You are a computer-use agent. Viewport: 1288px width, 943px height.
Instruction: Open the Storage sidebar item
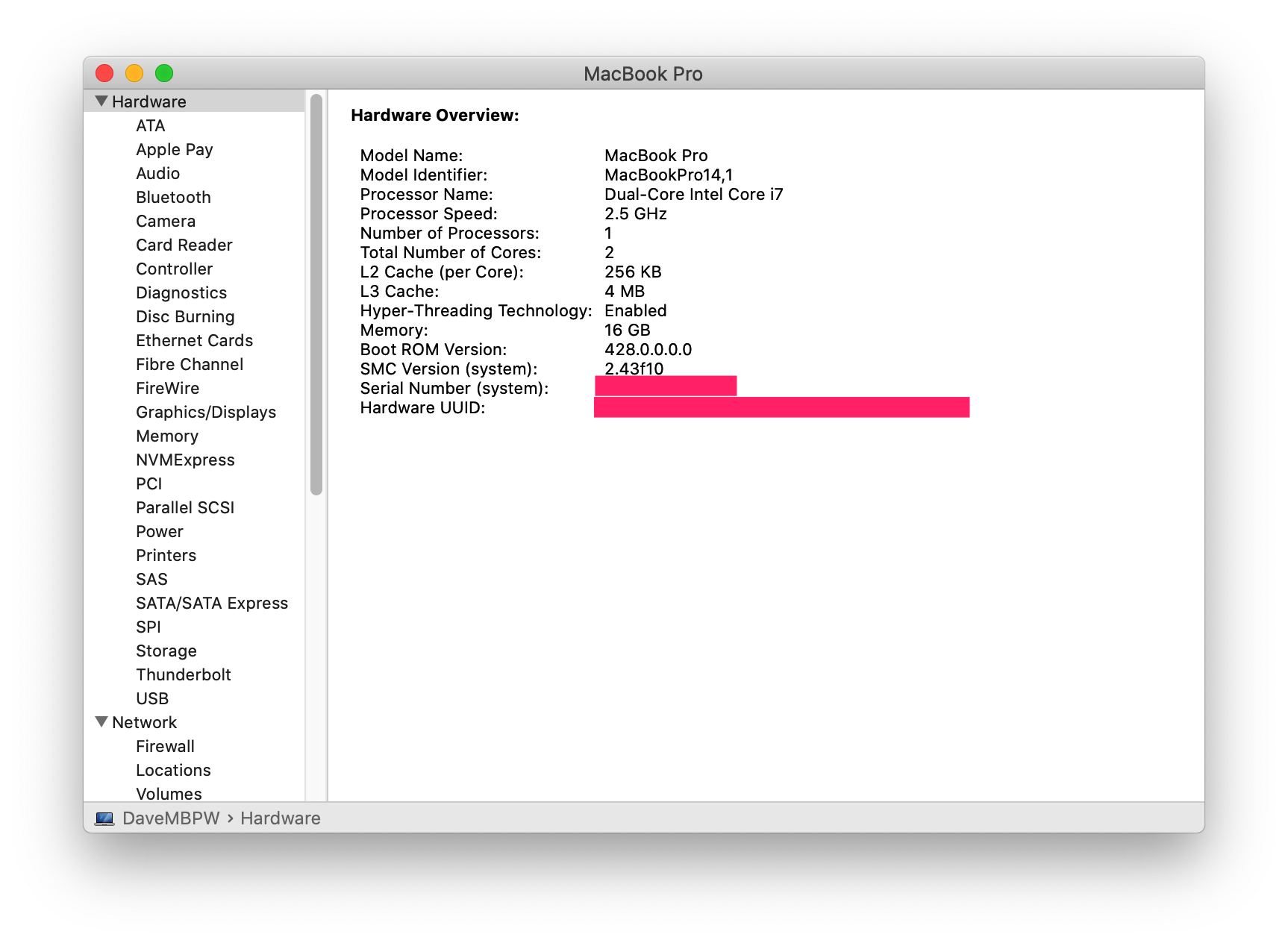click(x=166, y=651)
